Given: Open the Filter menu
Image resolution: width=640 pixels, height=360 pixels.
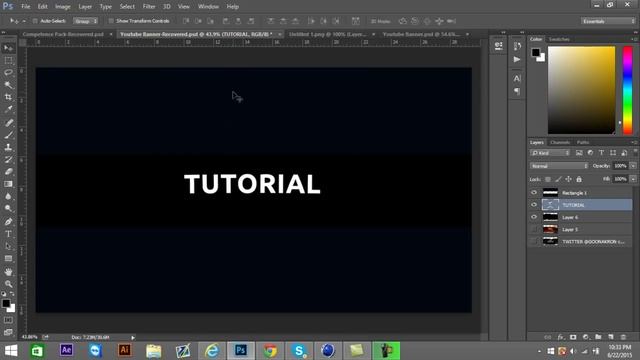Looking at the screenshot, I should pyautogui.click(x=149, y=7).
